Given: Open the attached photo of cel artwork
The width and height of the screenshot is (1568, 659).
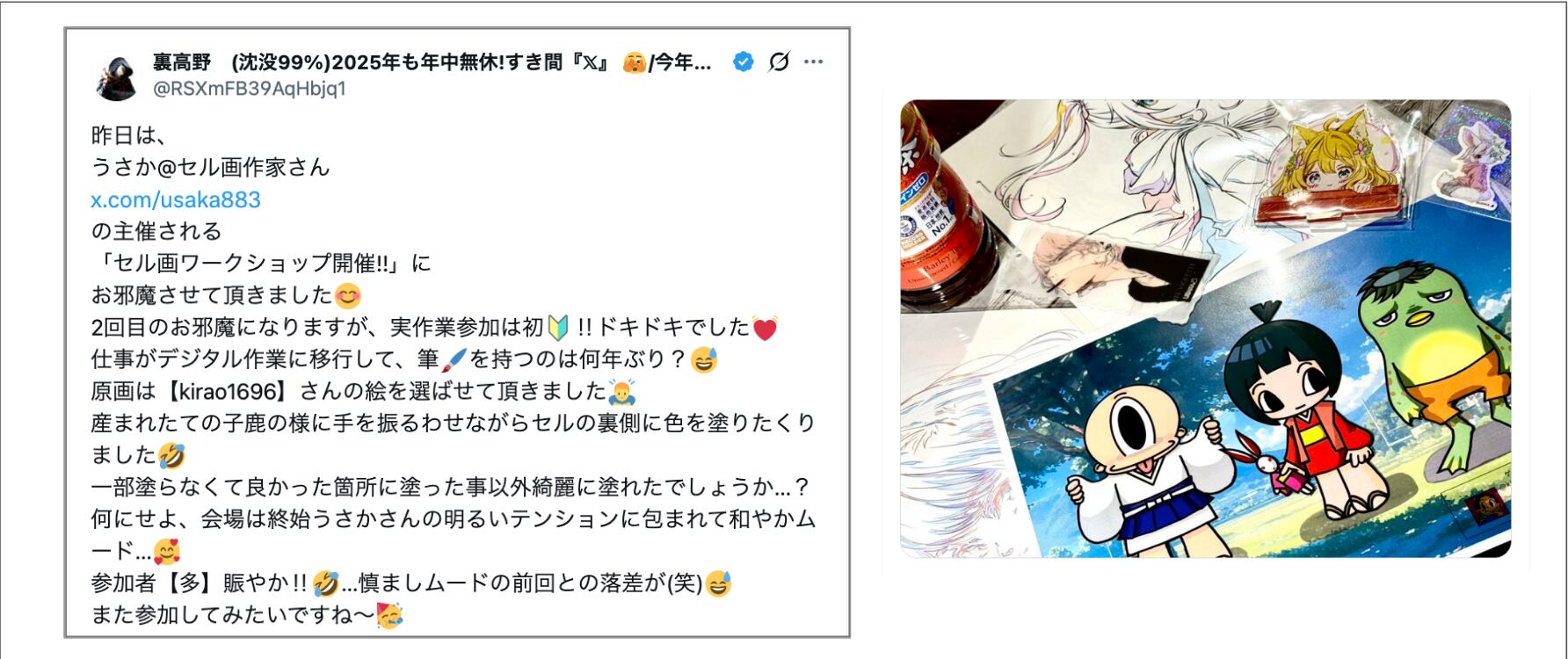Looking at the screenshot, I should 1205,329.
